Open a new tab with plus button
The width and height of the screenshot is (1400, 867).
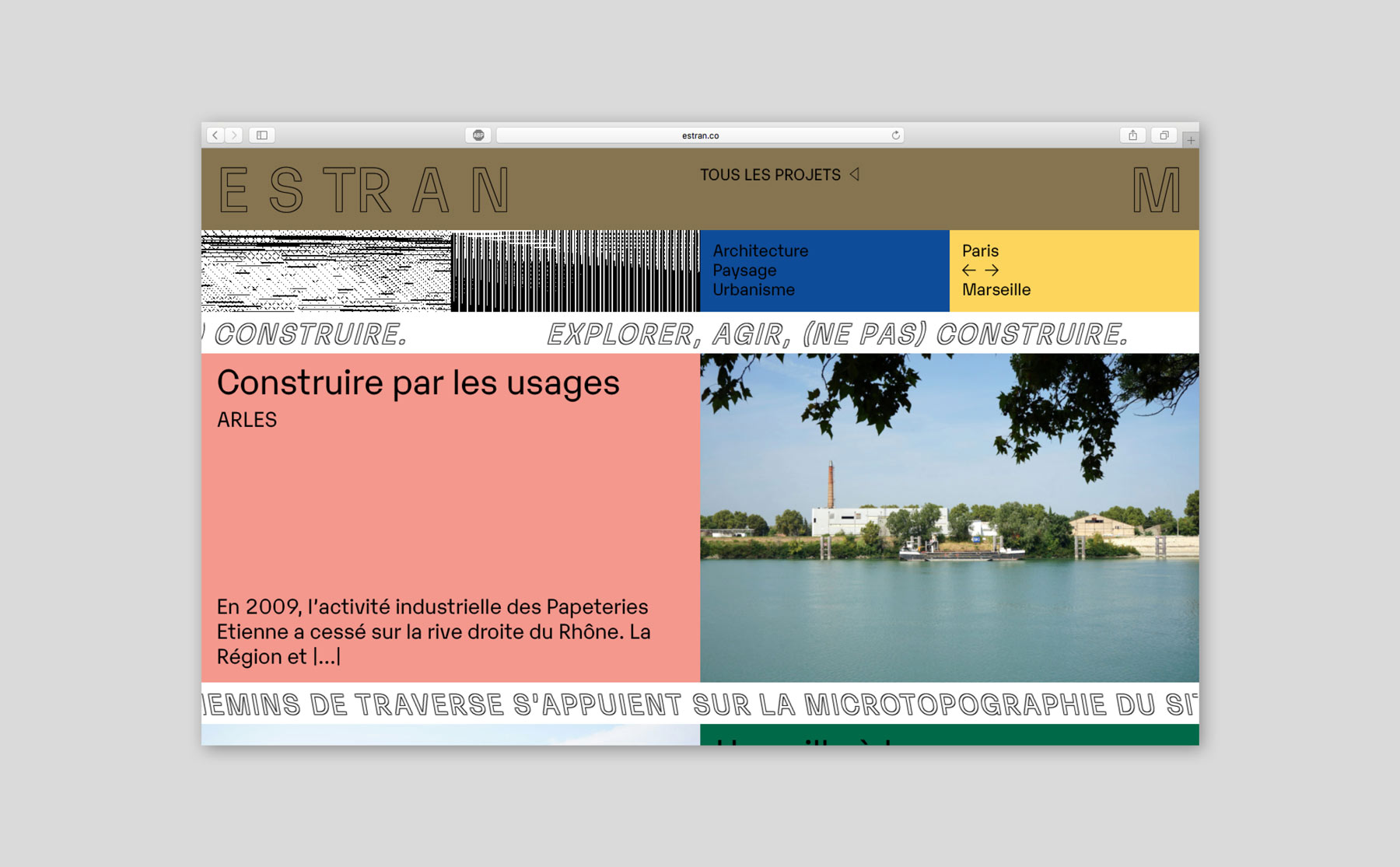(1190, 140)
